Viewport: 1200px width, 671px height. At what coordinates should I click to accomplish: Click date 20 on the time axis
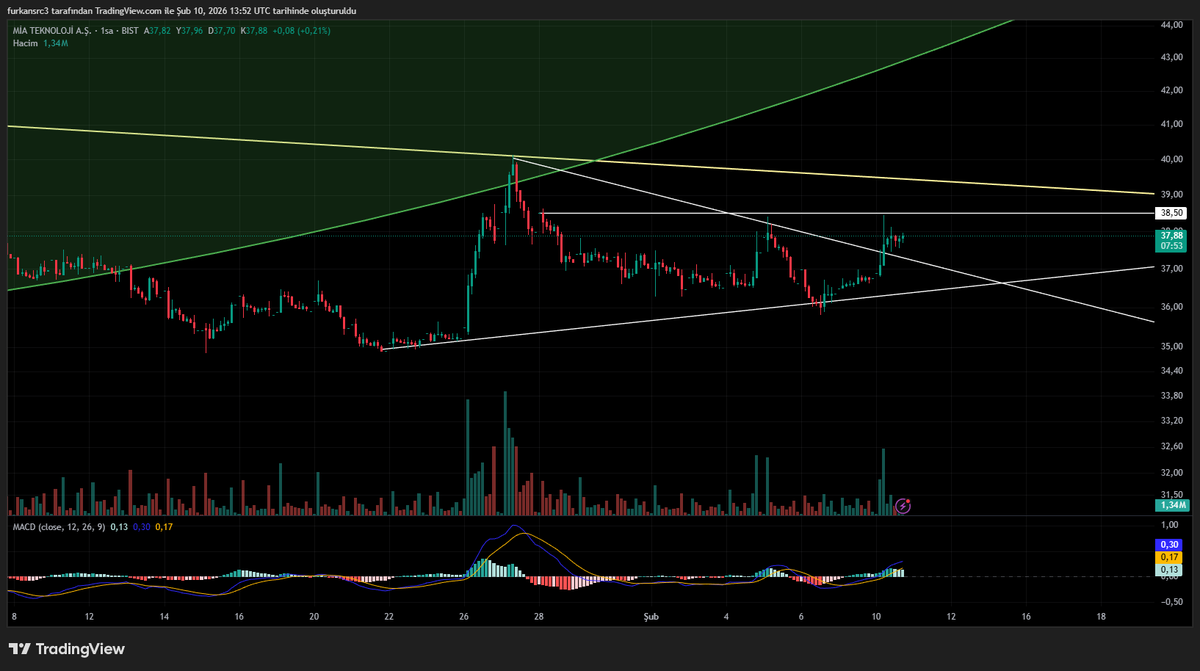click(x=314, y=617)
